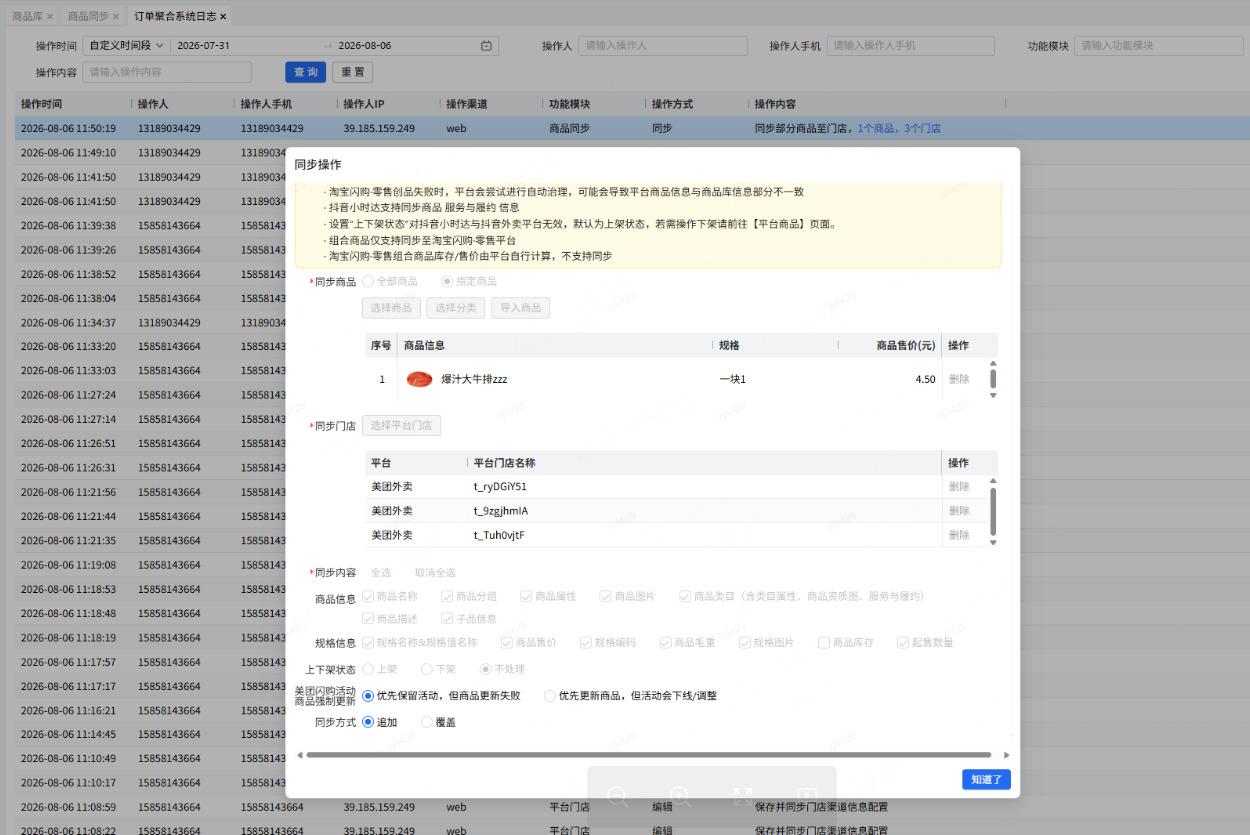The image size is (1250, 835).
Task: Switch to the 商品同步 tab
Action: point(88,17)
